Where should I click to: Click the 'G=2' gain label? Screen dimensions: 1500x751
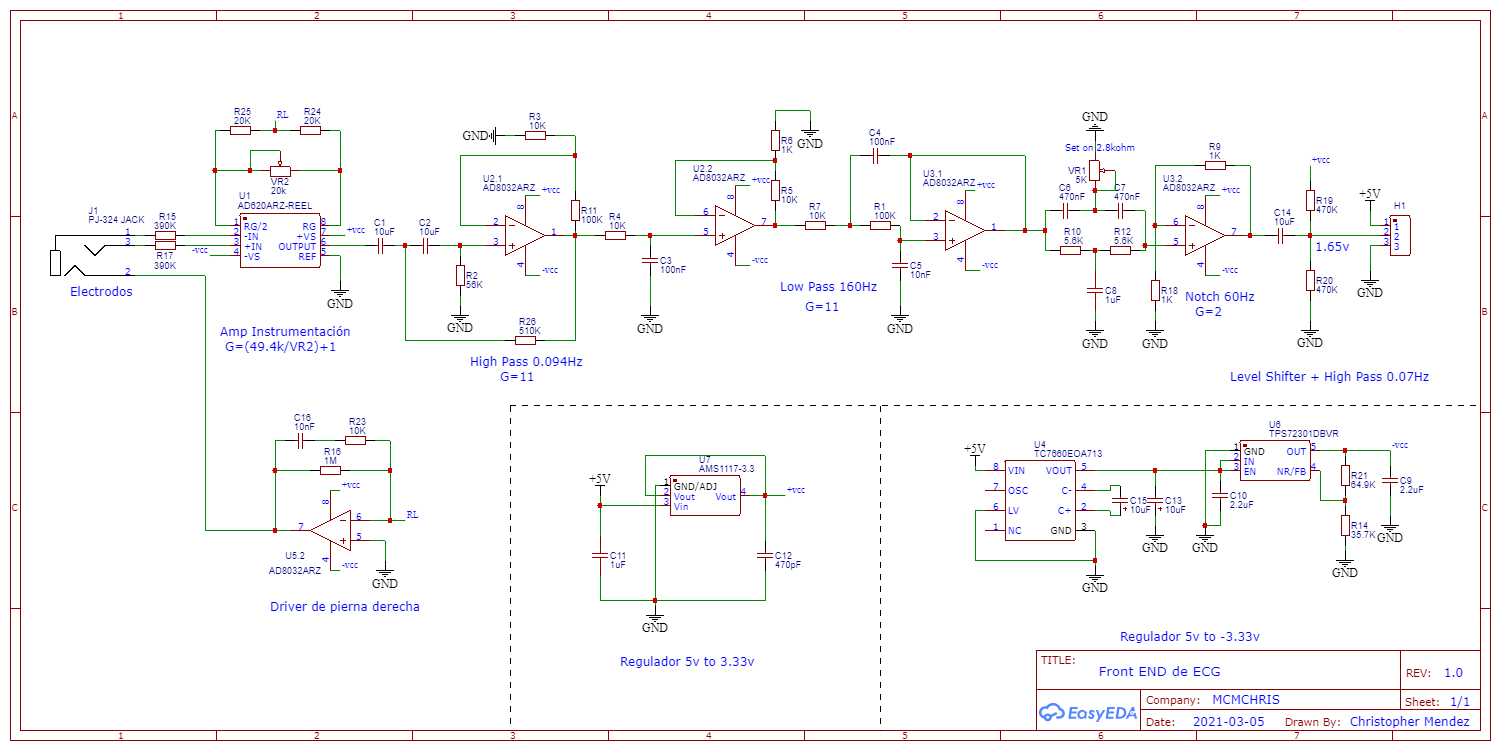point(1209,312)
